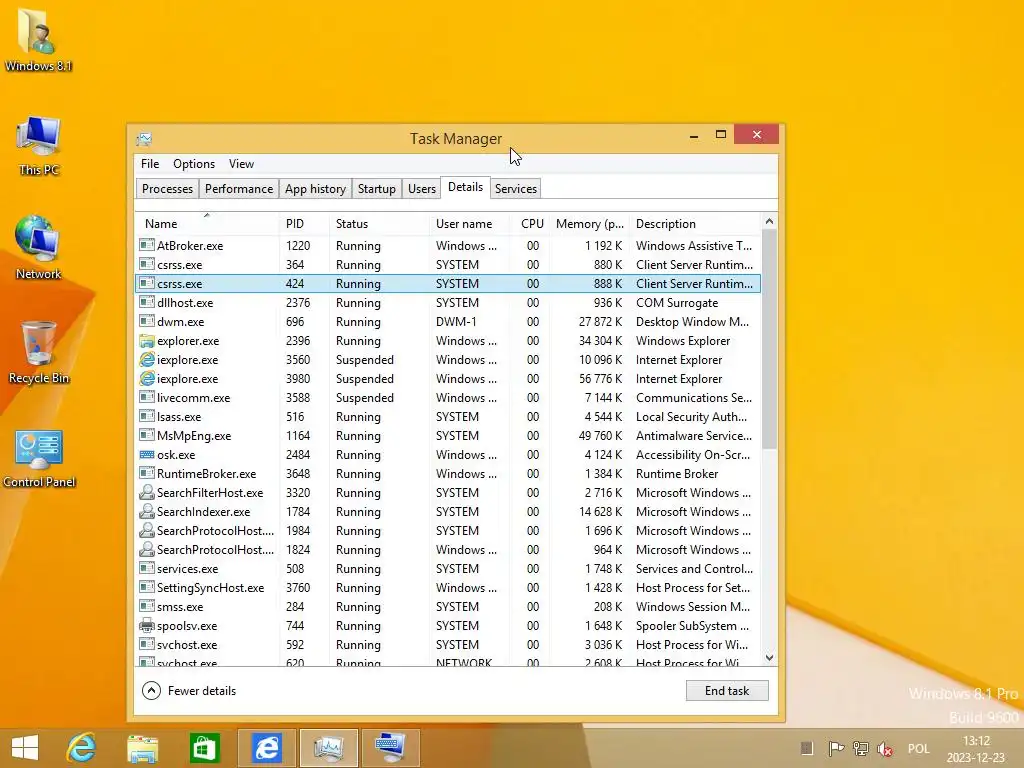Open the taskbar clock showing 13:12
This screenshot has width=1024, height=768.
(976, 748)
